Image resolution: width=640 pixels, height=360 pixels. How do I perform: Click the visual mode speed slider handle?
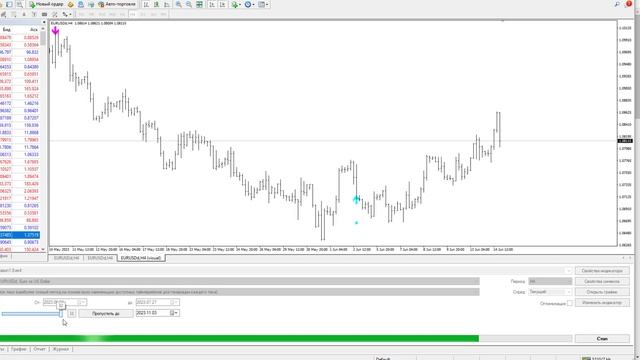(x=61, y=313)
